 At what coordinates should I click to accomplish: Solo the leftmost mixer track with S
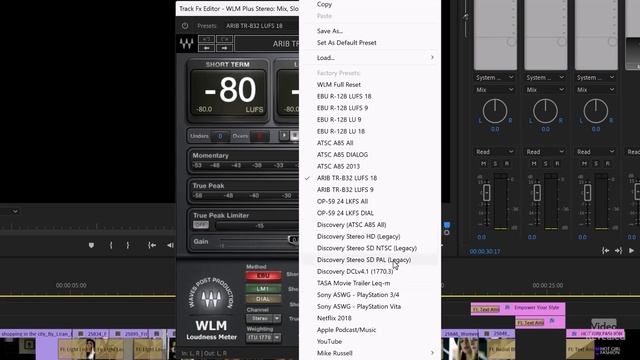495,163
